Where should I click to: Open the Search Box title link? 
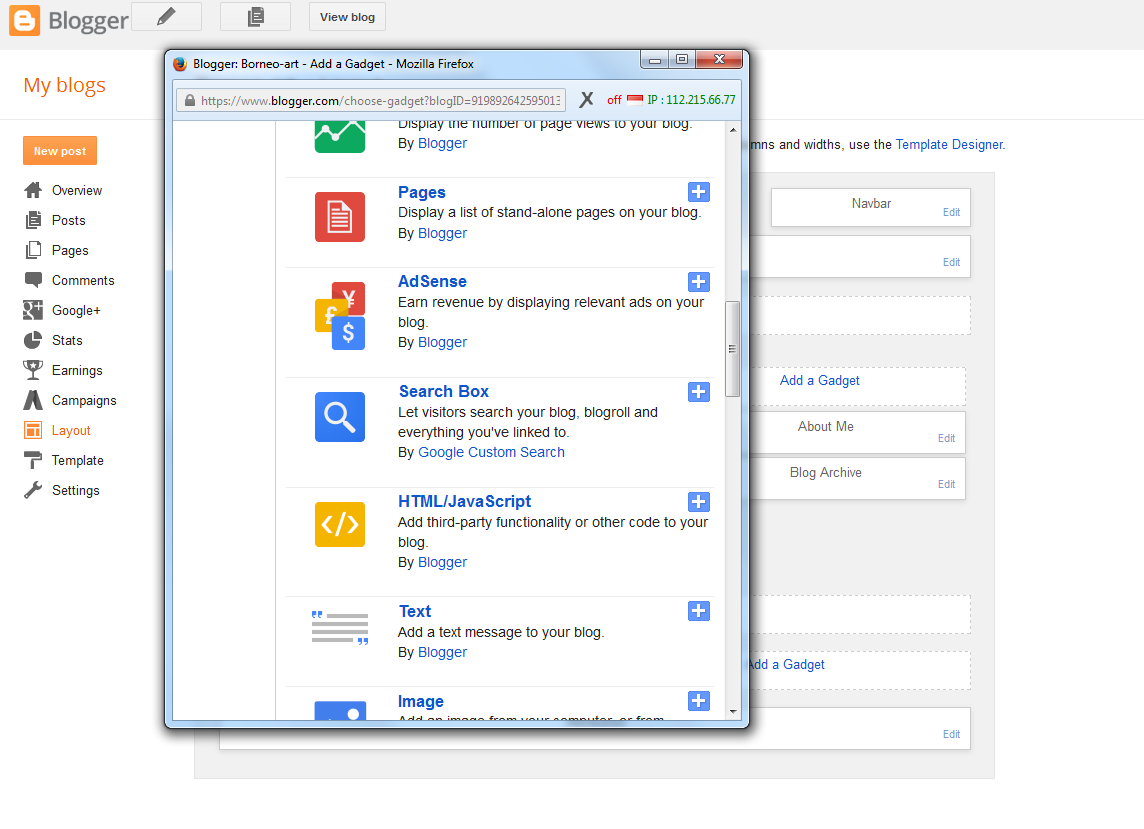[x=444, y=392]
